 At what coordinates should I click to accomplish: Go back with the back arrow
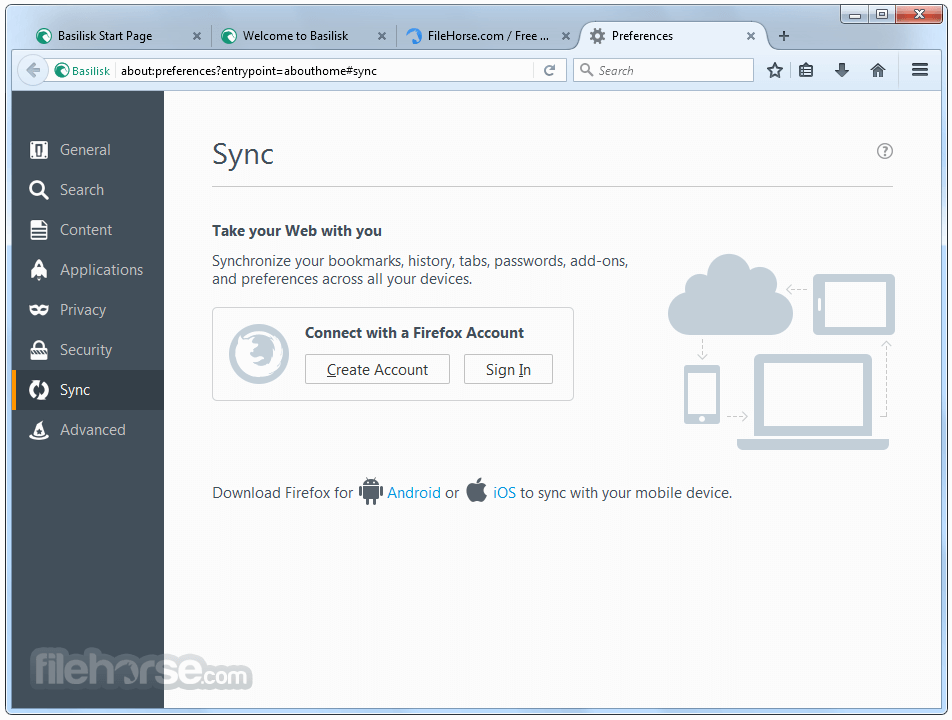click(33, 70)
